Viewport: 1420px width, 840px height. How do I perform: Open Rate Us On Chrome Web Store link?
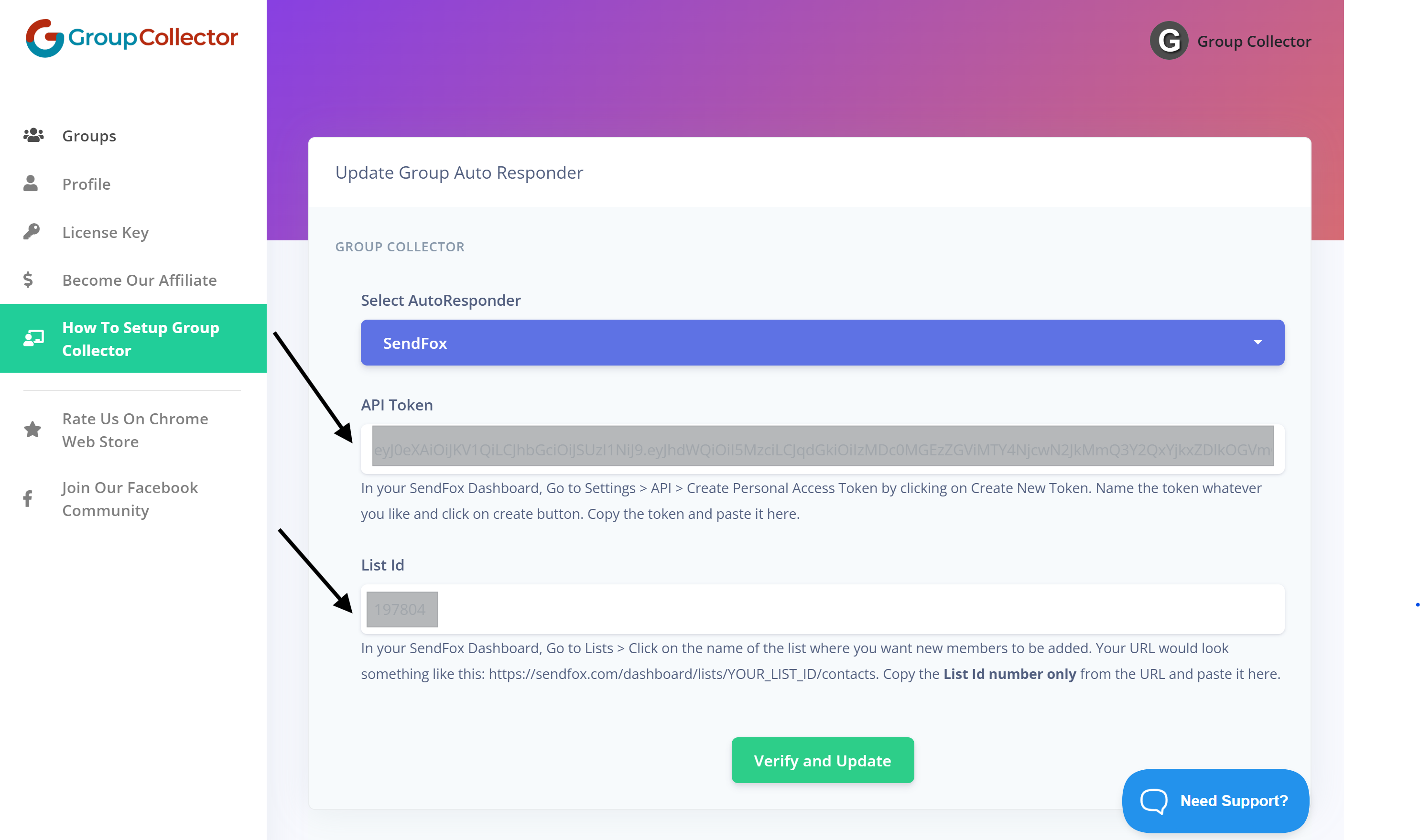pos(135,430)
